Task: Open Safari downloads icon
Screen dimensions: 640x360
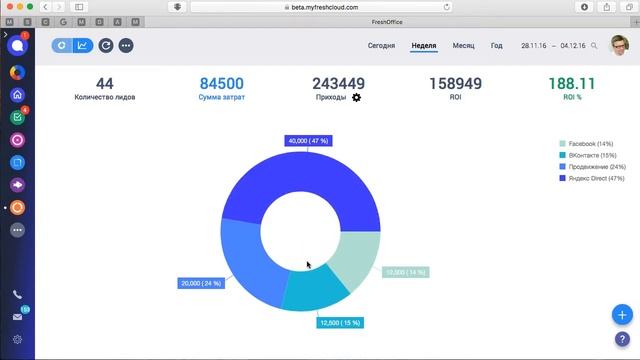Action: click(584, 7)
